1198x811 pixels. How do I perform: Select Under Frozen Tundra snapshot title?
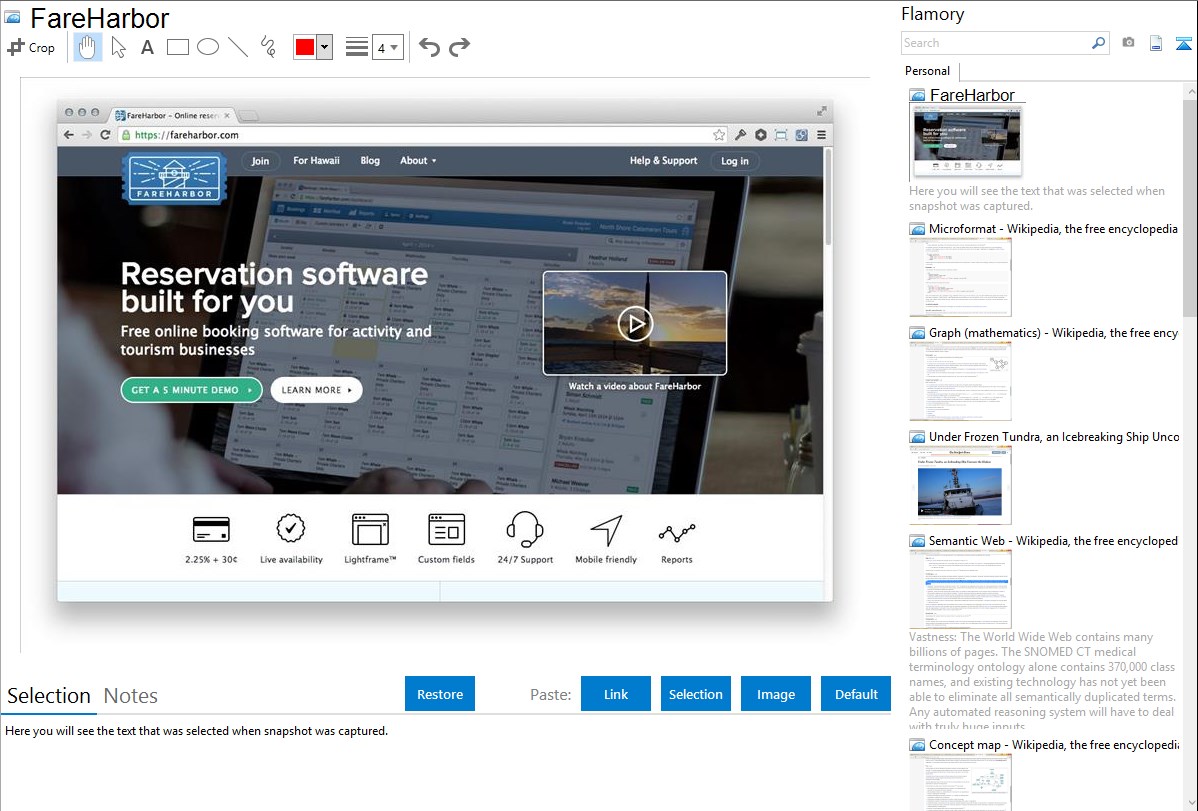(x=1054, y=436)
